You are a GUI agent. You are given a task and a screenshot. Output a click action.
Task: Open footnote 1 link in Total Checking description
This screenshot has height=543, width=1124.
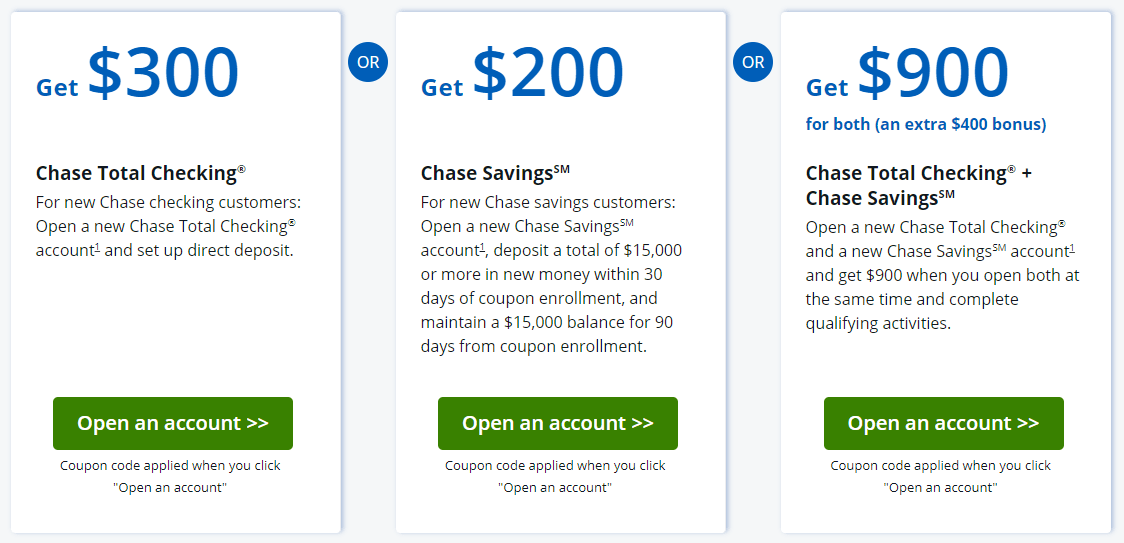coord(97,248)
